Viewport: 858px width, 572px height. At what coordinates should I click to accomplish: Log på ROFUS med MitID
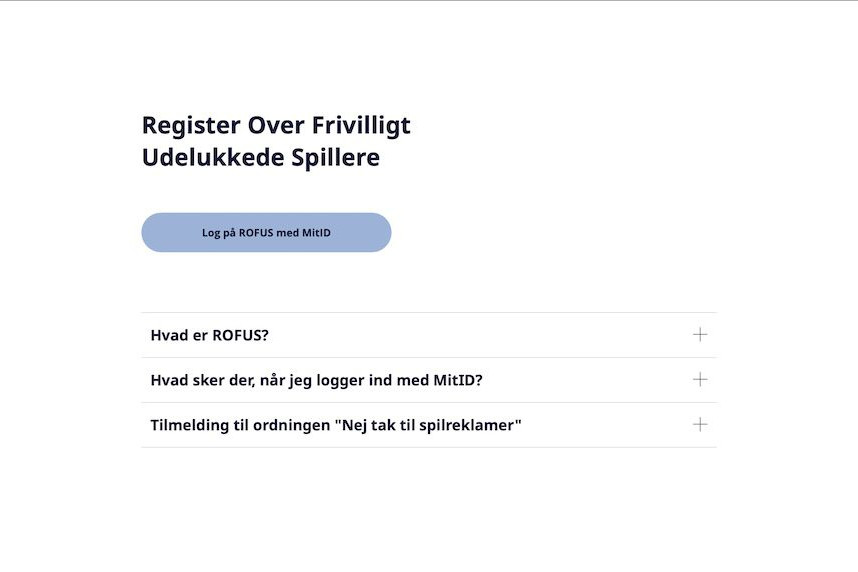point(266,233)
